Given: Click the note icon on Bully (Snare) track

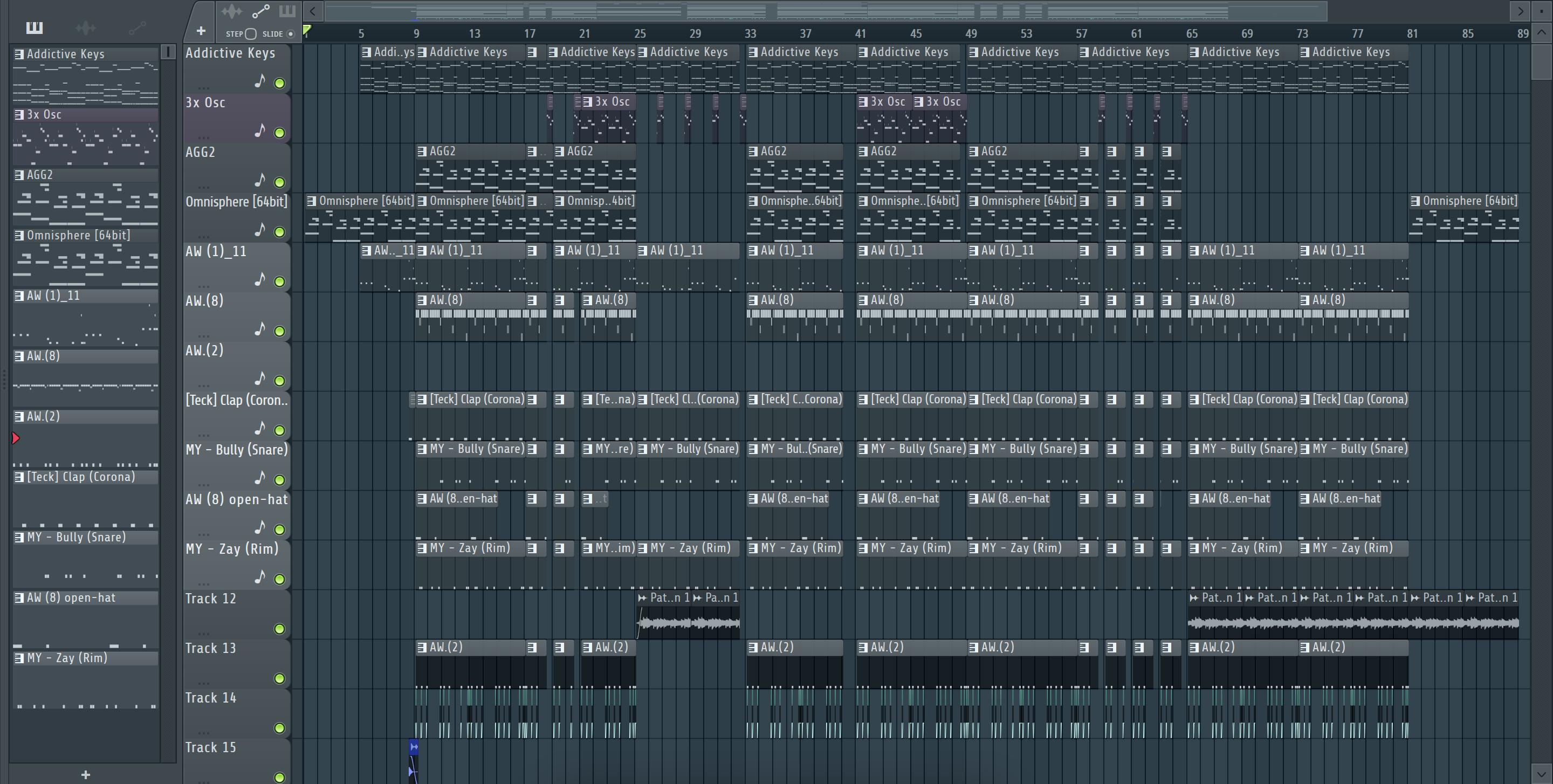Looking at the screenshot, I should point(260,477).
